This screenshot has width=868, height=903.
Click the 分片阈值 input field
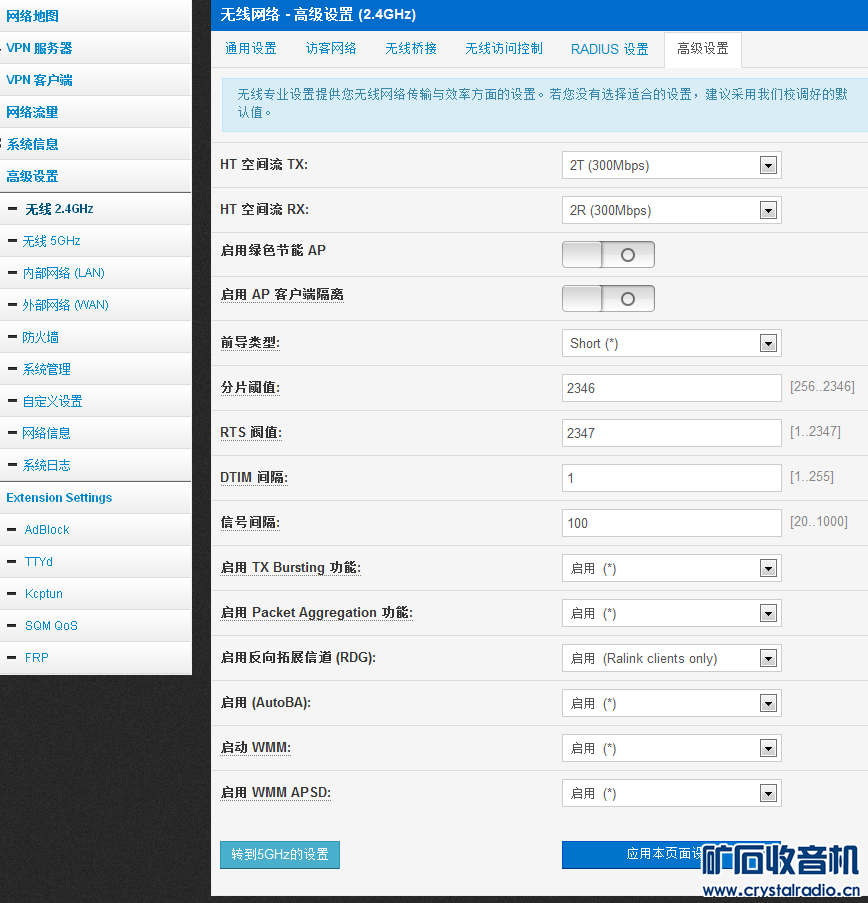tap(672, 388)
